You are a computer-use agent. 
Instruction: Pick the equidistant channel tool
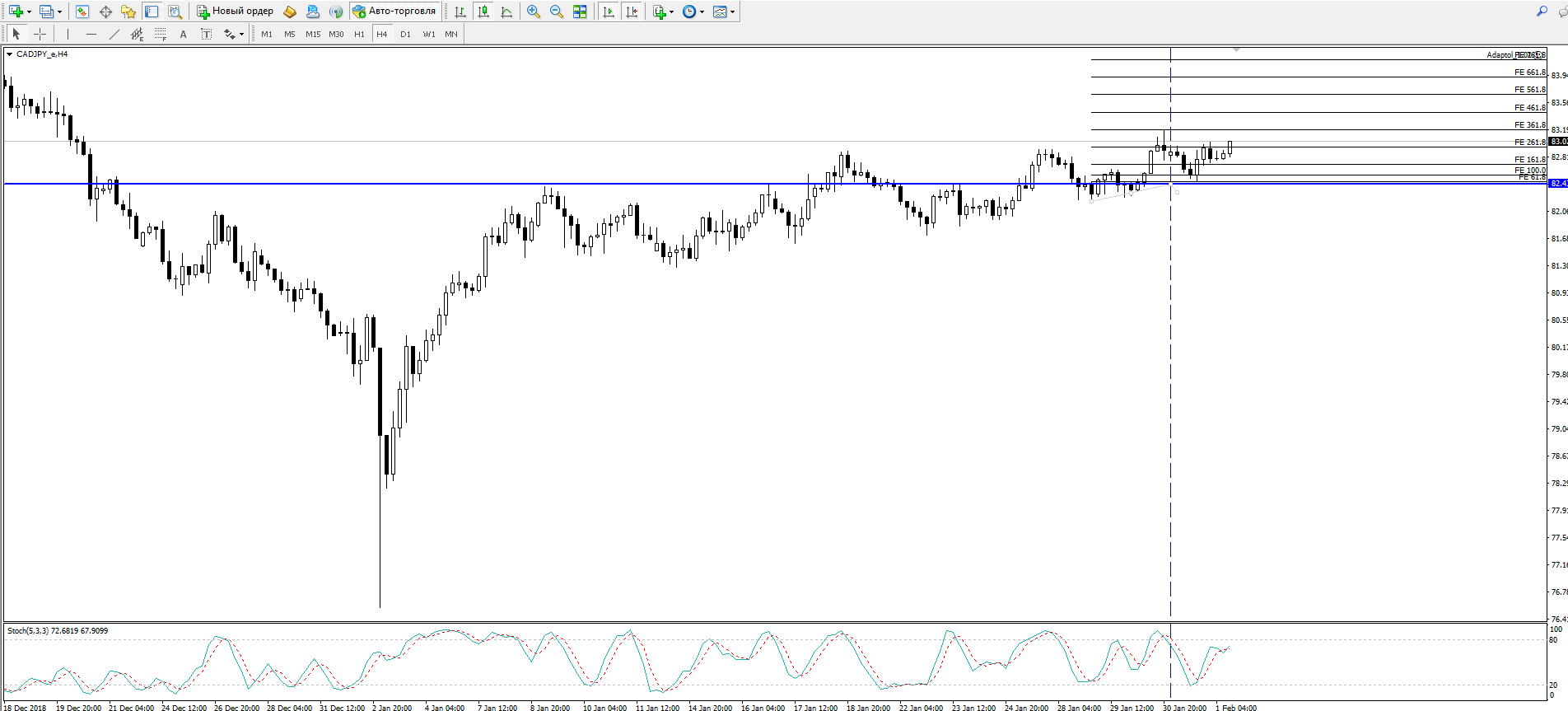[137, 34]
